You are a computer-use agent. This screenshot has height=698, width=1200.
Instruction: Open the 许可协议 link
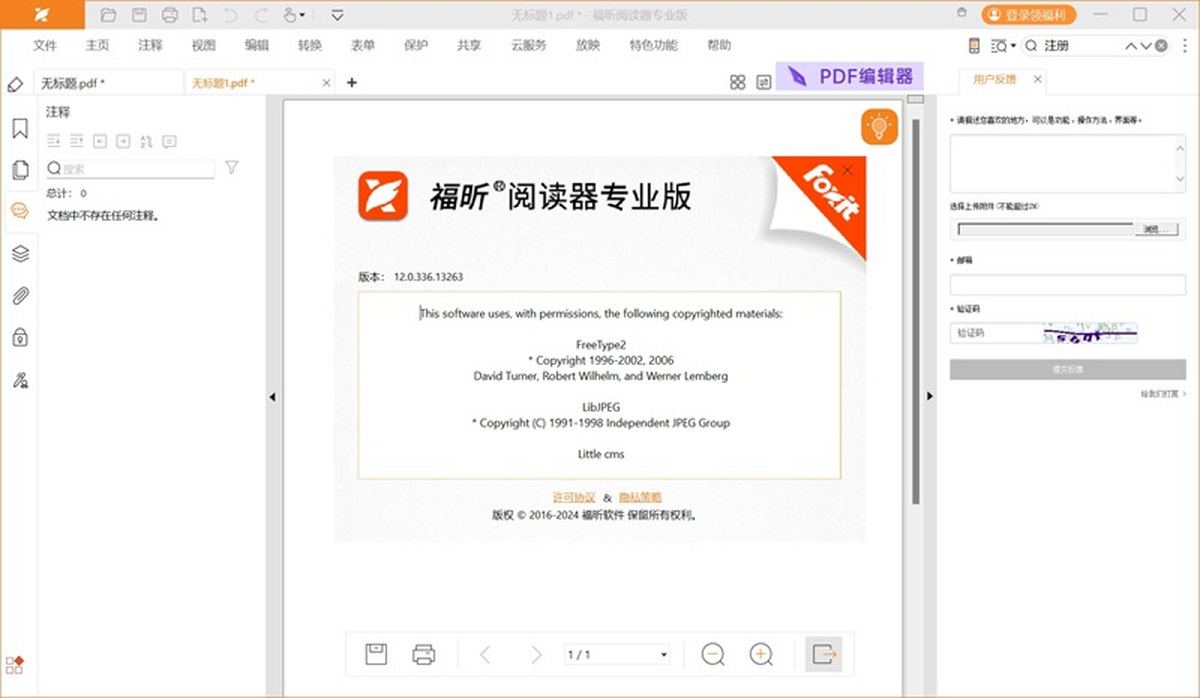[x=574, y=497]
